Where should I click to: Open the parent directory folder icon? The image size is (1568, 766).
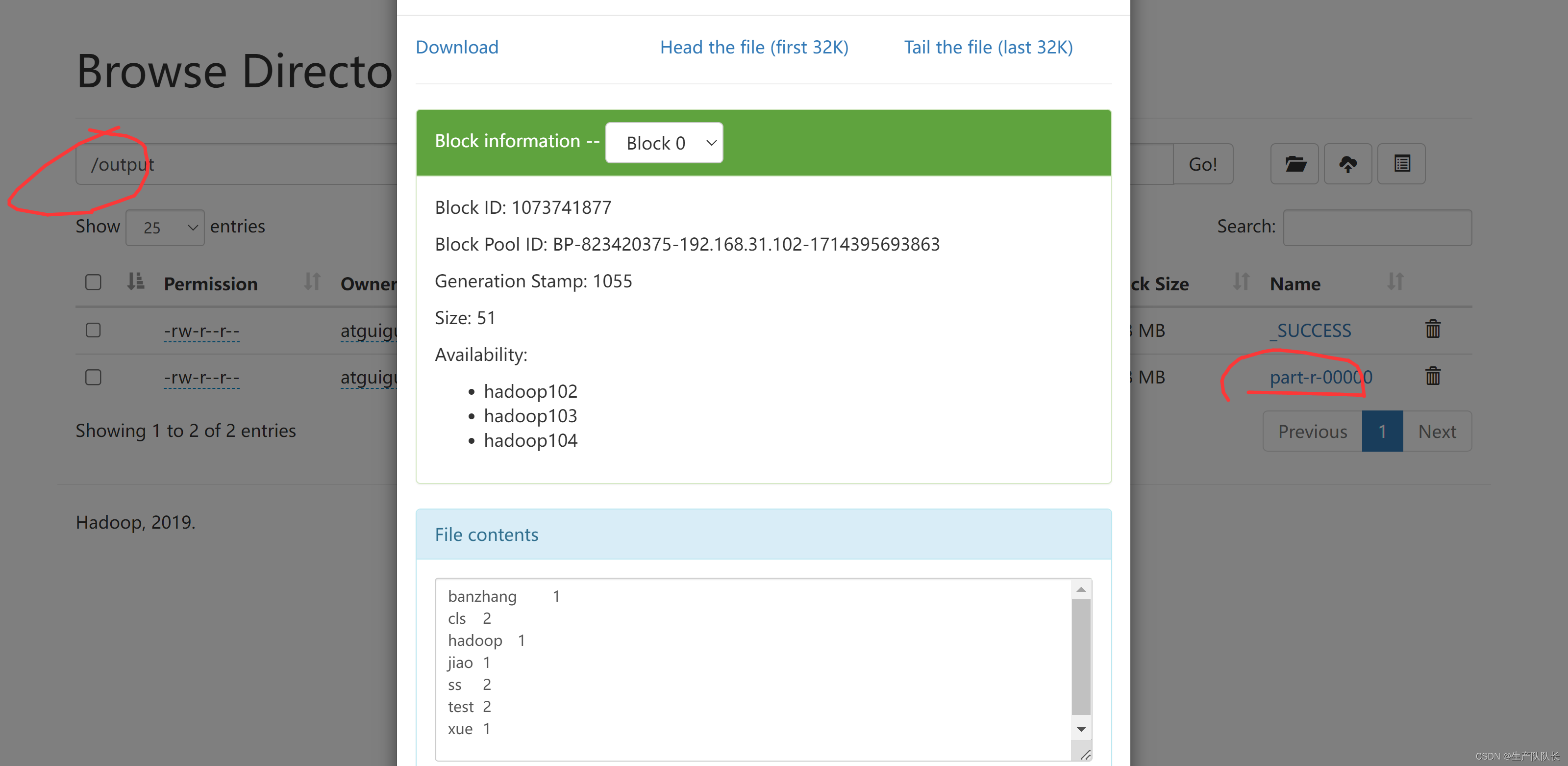1294,164
